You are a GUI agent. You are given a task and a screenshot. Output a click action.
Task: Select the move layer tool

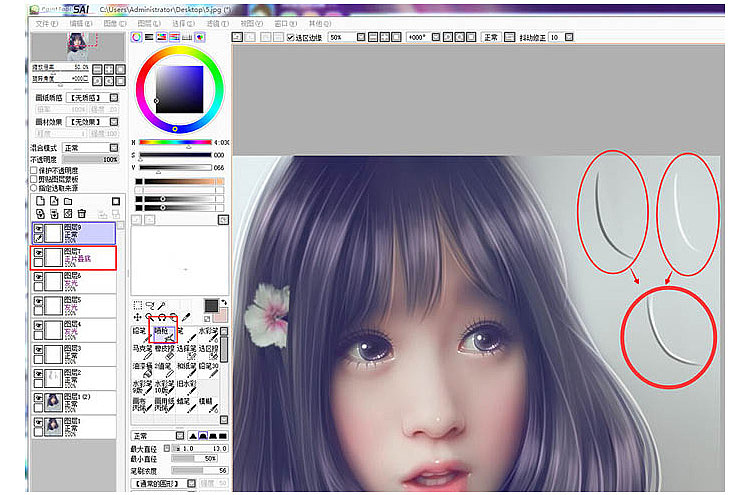tap(138, 317)
